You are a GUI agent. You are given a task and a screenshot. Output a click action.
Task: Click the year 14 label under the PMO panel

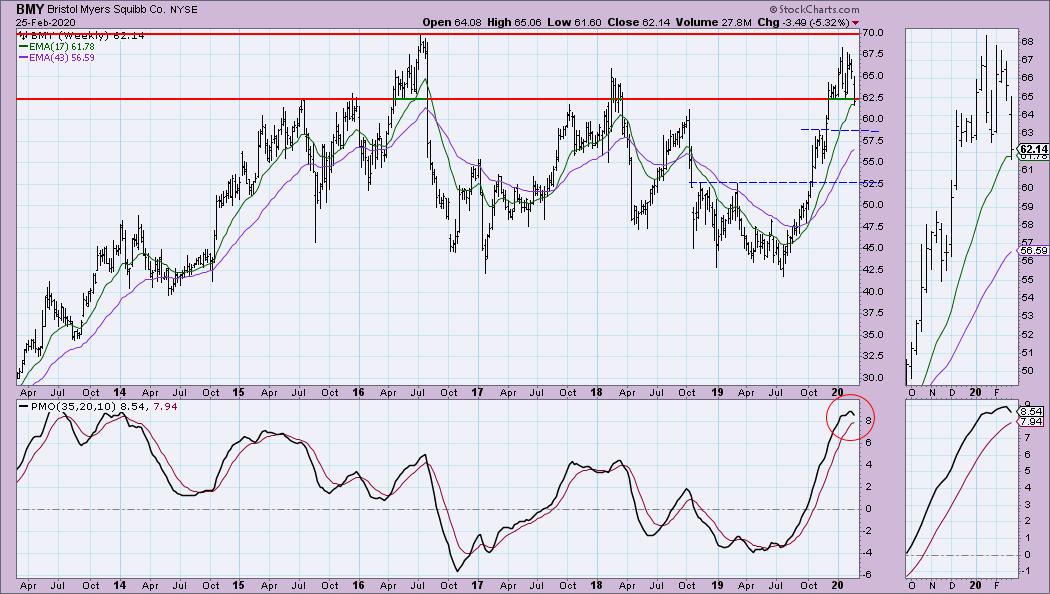click(x=119, y=585)
